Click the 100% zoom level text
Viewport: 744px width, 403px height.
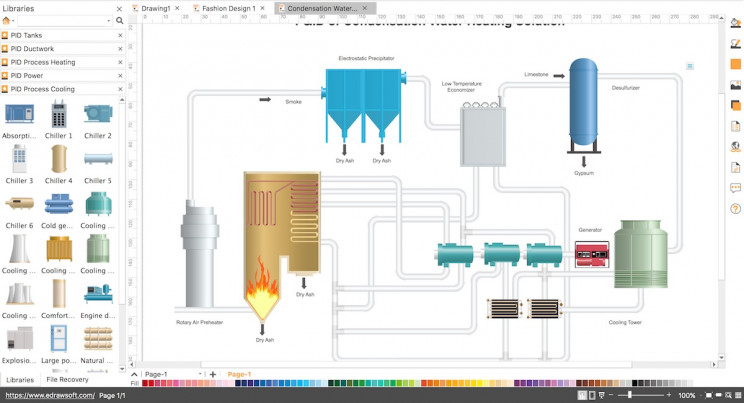coord(687,395)
